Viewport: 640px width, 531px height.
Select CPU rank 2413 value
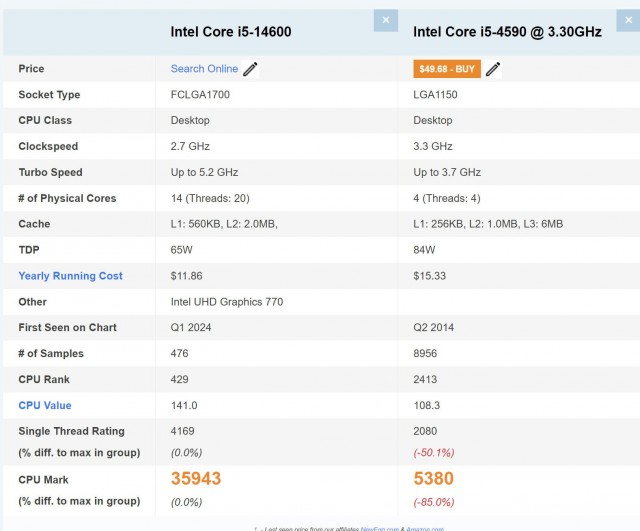425,380
